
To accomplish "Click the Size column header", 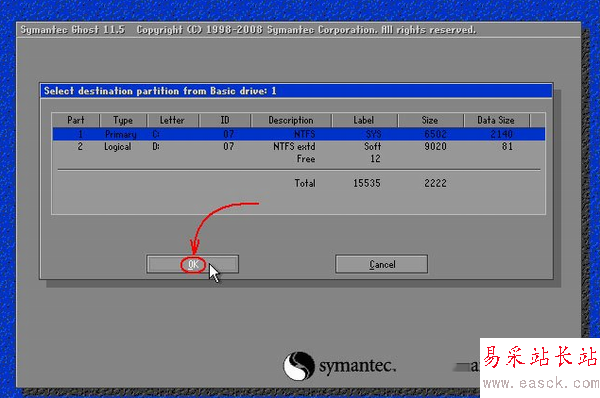I will tap(430, 120).
